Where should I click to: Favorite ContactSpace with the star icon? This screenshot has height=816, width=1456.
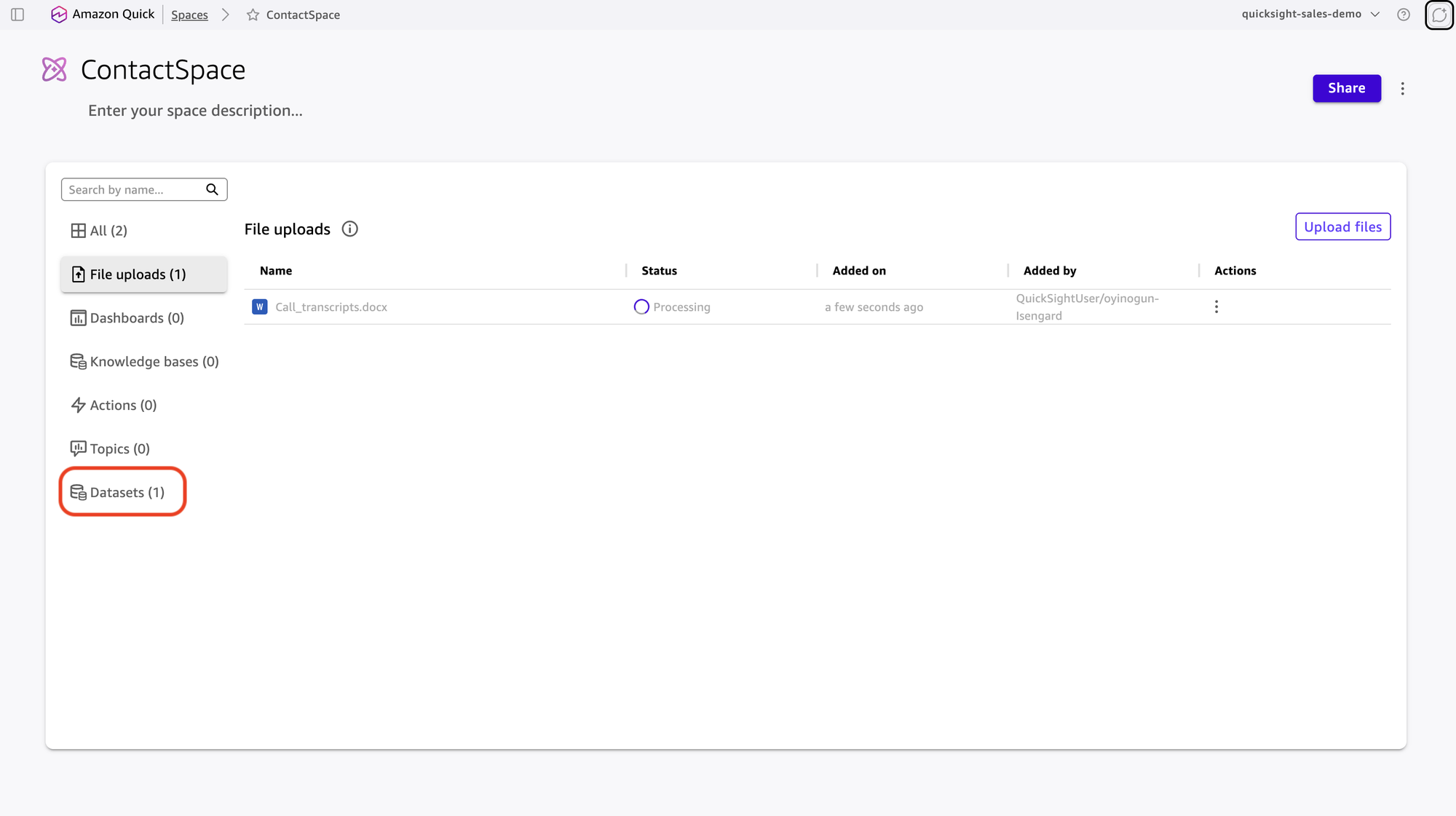point(253,15)
